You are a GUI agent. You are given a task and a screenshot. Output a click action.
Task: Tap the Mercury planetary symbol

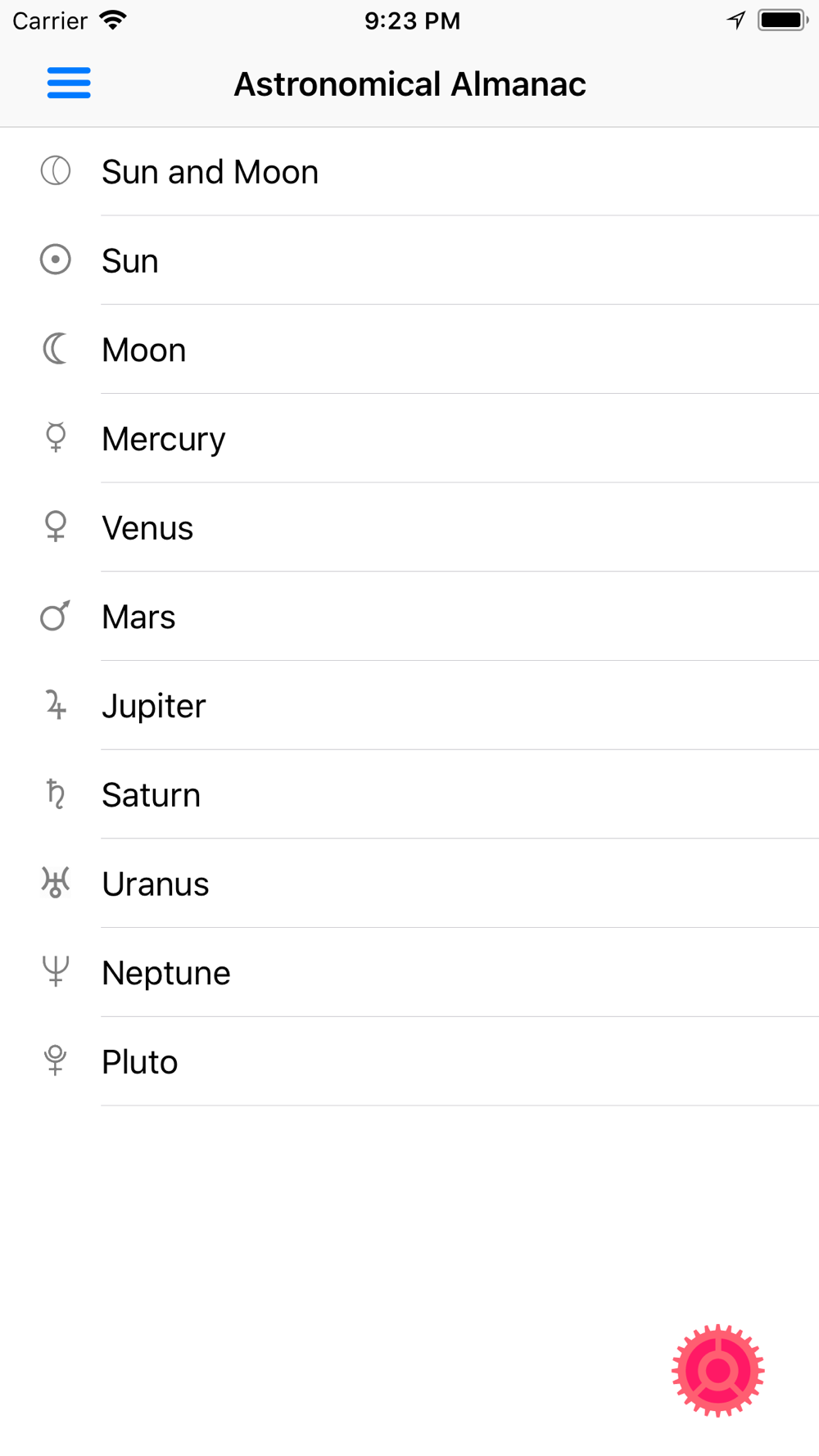pos(56,438)
